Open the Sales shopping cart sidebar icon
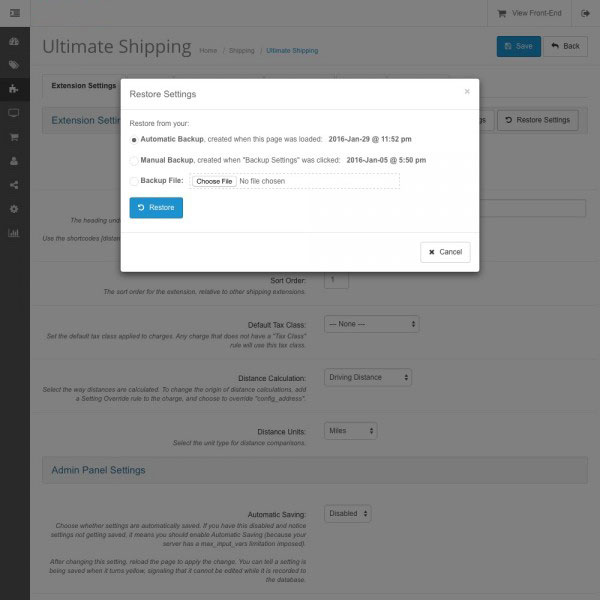The height and width of the screenshot is (600, 600). (x=14, y=137)
